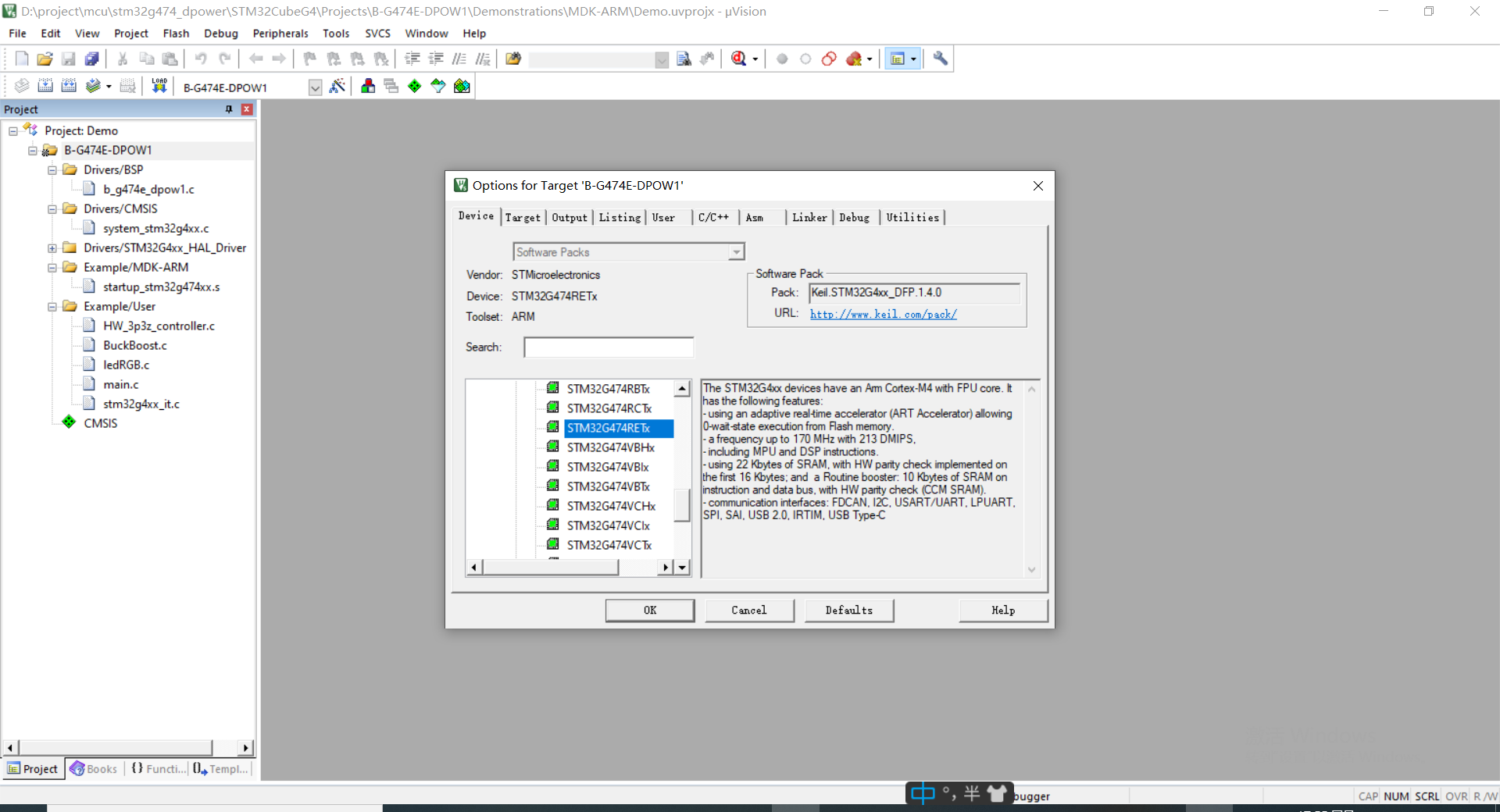Click the Options for Target magic wand icon
The width and height of the screenshot is (1500, 812).
(x=337, y=86)
